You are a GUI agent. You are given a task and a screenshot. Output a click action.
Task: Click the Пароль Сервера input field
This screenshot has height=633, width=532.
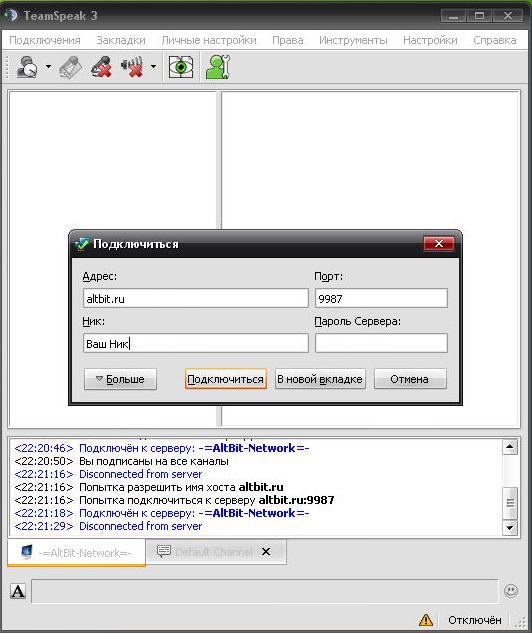(x=381, y=343)
